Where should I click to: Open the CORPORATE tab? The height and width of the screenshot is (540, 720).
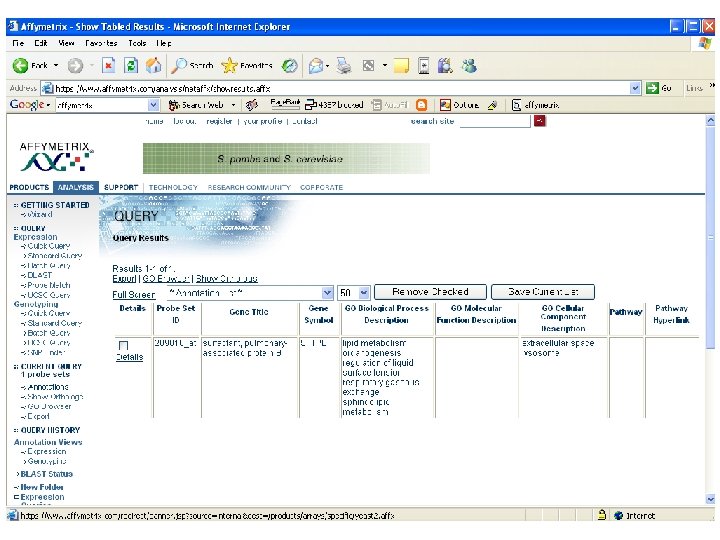point(321,187)
